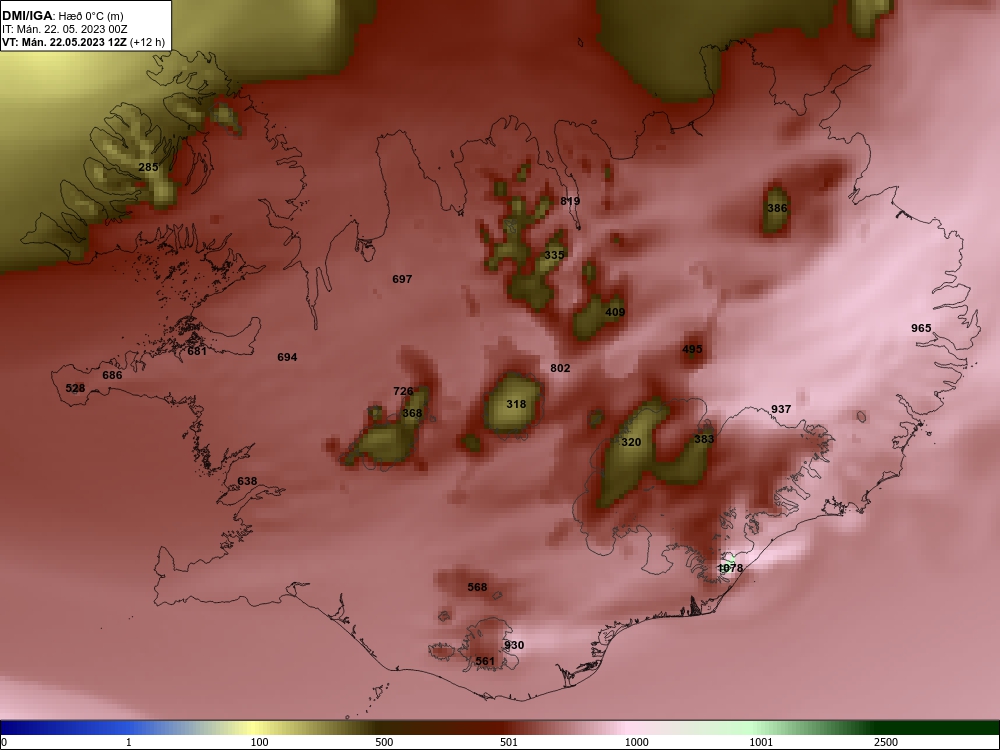Image resolution: width=1000 pixels, height=750 pixels.
Task: Click the 500 label on the color scale
Action: point(385,742)
